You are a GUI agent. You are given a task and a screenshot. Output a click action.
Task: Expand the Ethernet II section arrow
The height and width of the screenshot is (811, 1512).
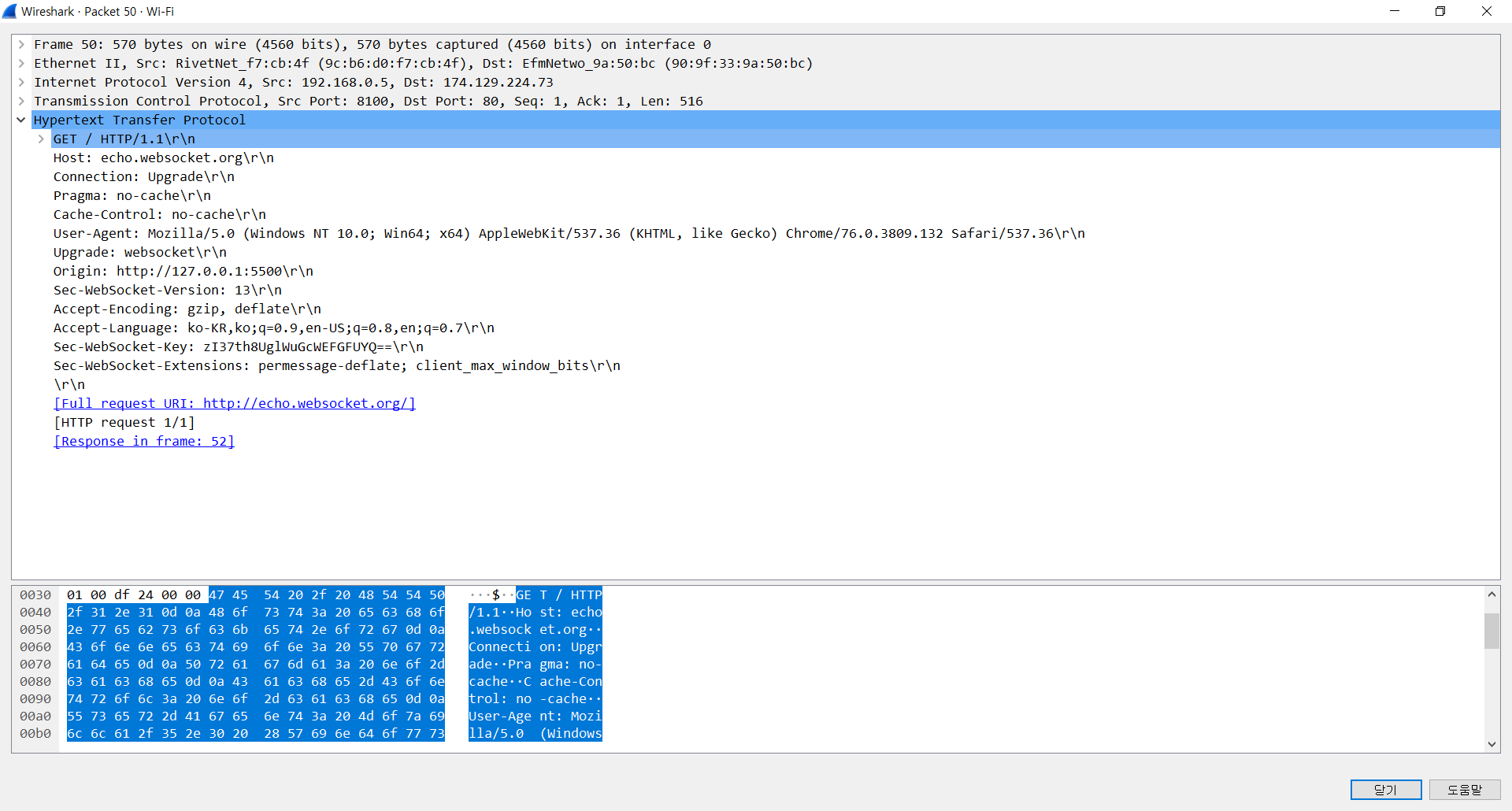[21, 63]
